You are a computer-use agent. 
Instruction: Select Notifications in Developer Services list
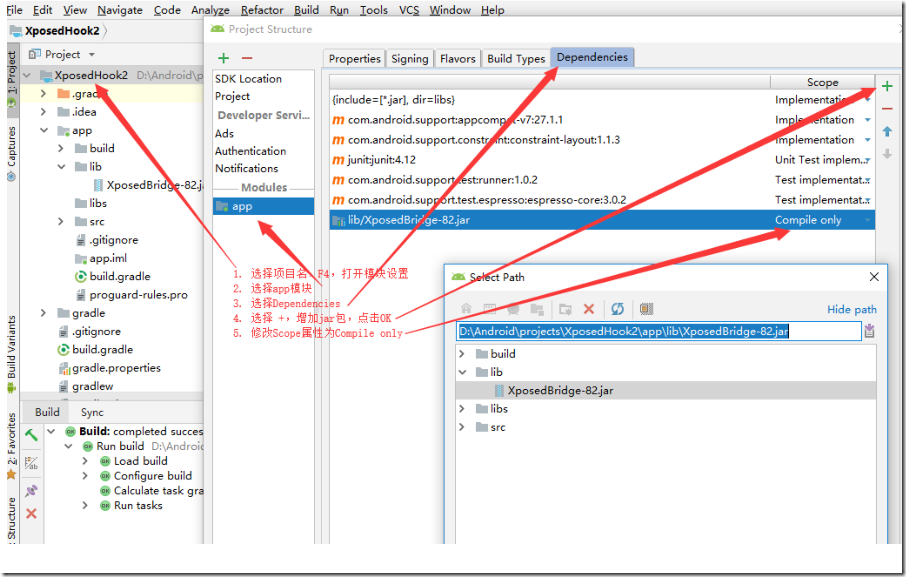click(246, 168)
